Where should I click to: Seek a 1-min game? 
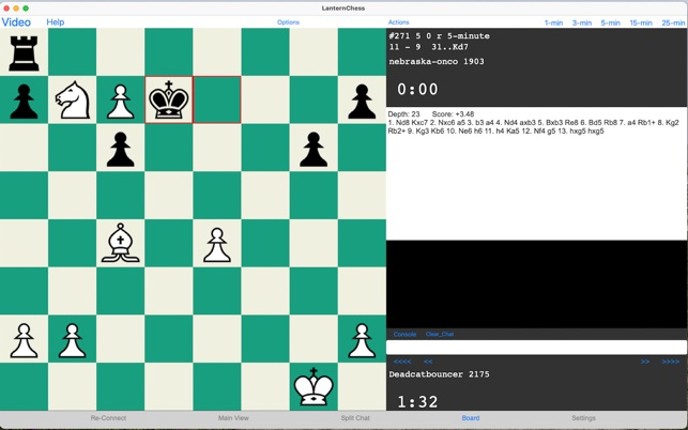click(x=554, y=23)
